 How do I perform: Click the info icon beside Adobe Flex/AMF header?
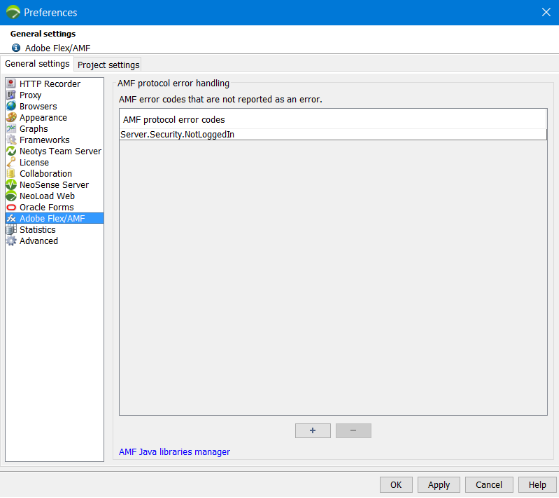(x=16, y=47)
